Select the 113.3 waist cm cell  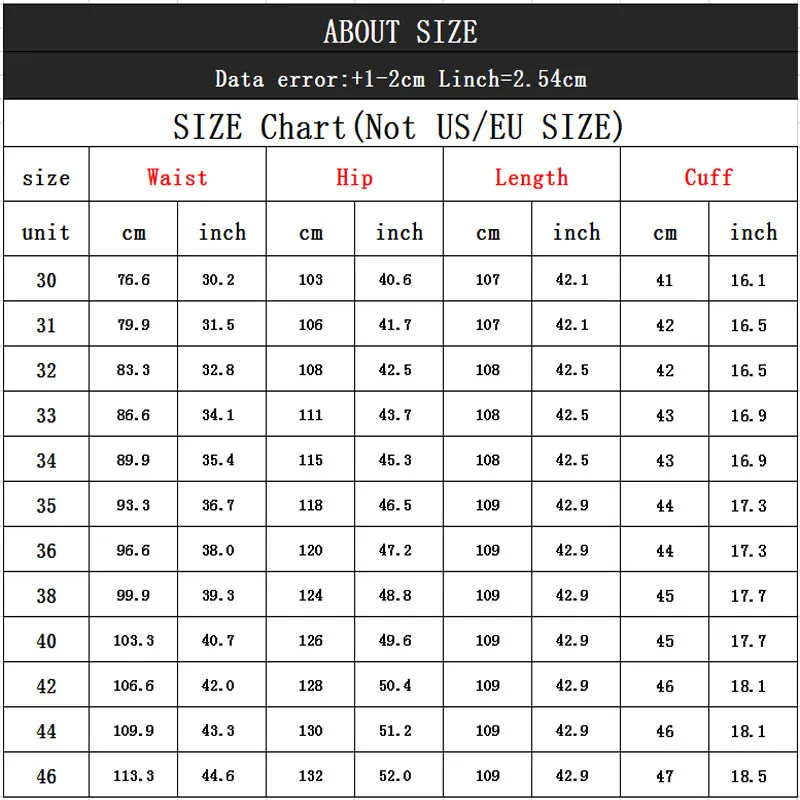click(133, 775)
